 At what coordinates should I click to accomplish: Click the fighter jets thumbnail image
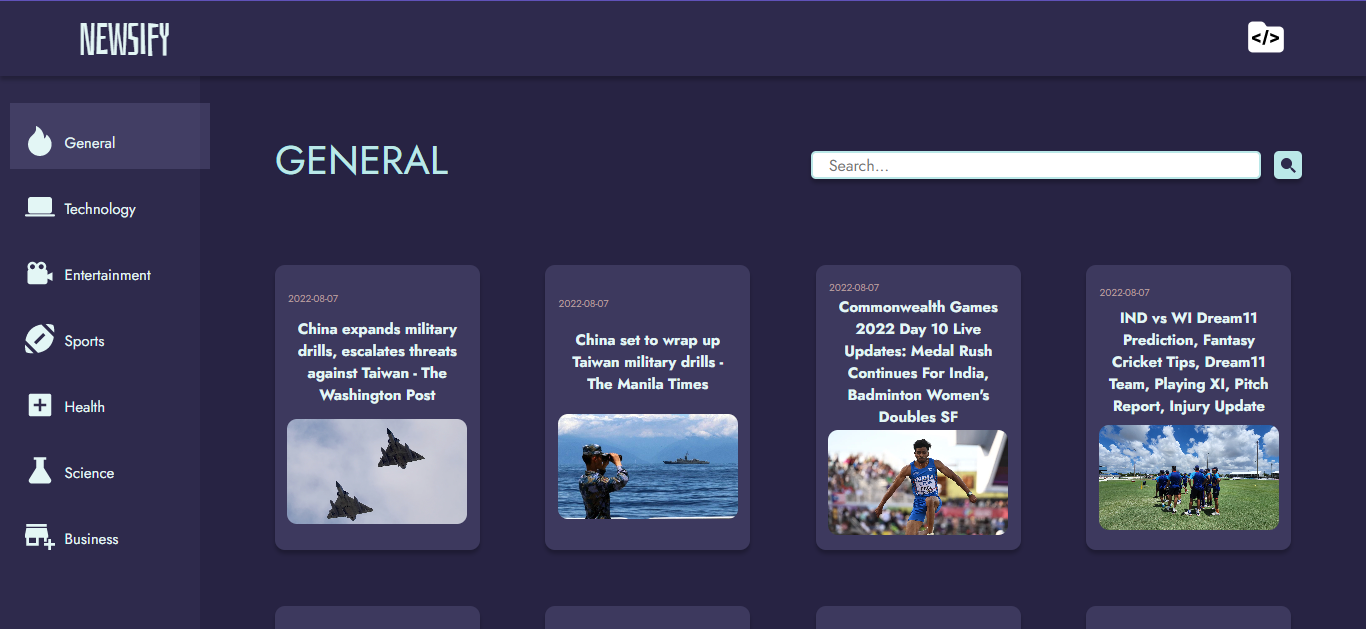coord(377,471)
